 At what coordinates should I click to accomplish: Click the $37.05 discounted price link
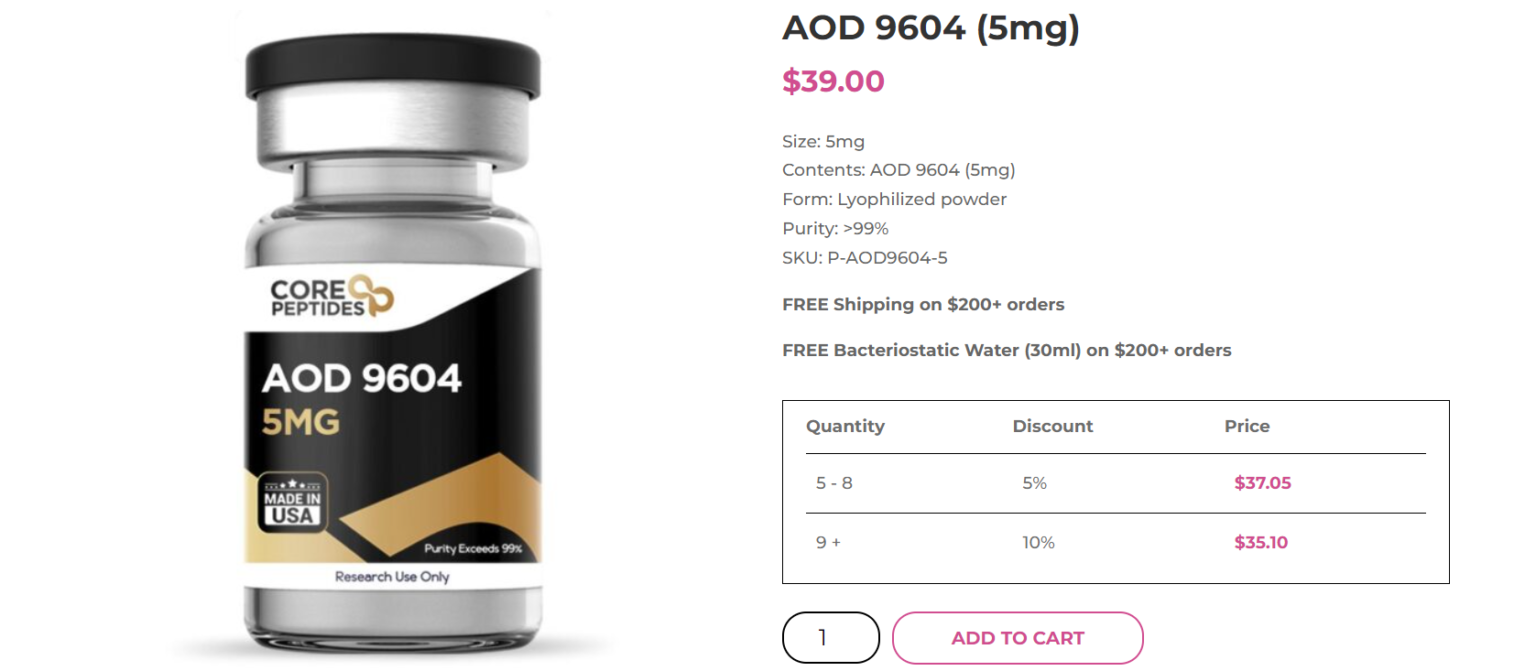(x=1263, y=482)
